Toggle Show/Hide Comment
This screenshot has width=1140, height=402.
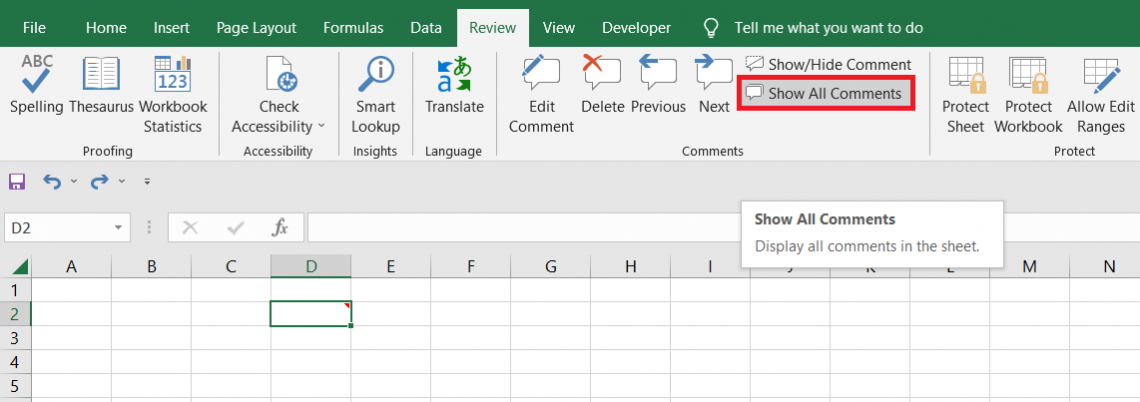pyautogui.click(x=828, y=64)
